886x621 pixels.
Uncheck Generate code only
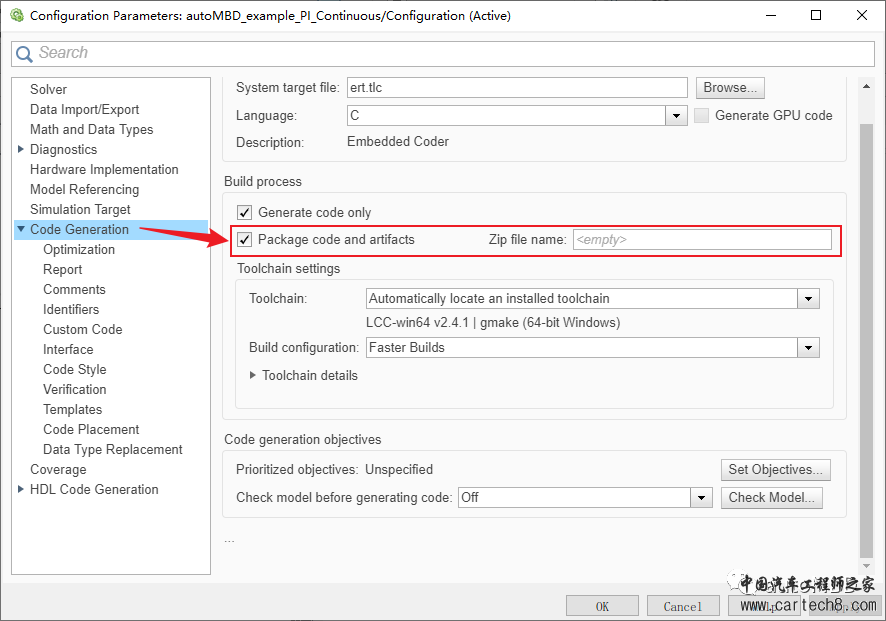pyautogui.click(x=244, y=212)
